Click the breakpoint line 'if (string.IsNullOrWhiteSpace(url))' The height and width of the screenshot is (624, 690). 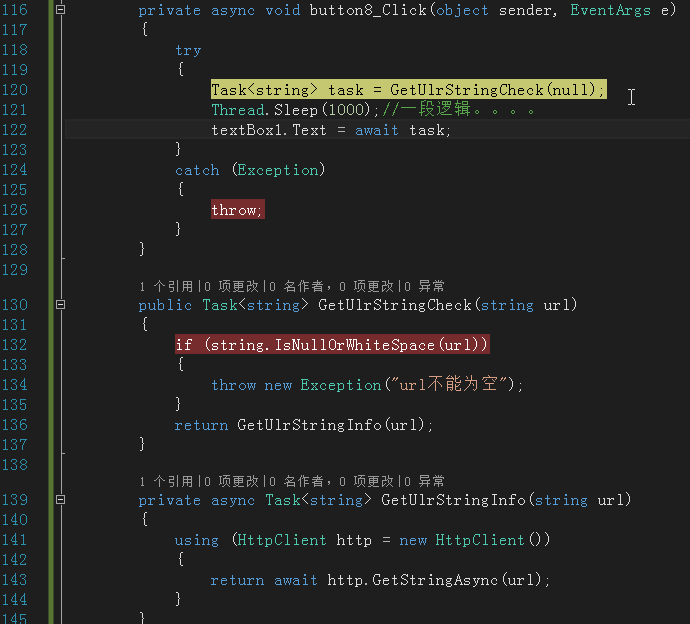click(x=332, y=345)
